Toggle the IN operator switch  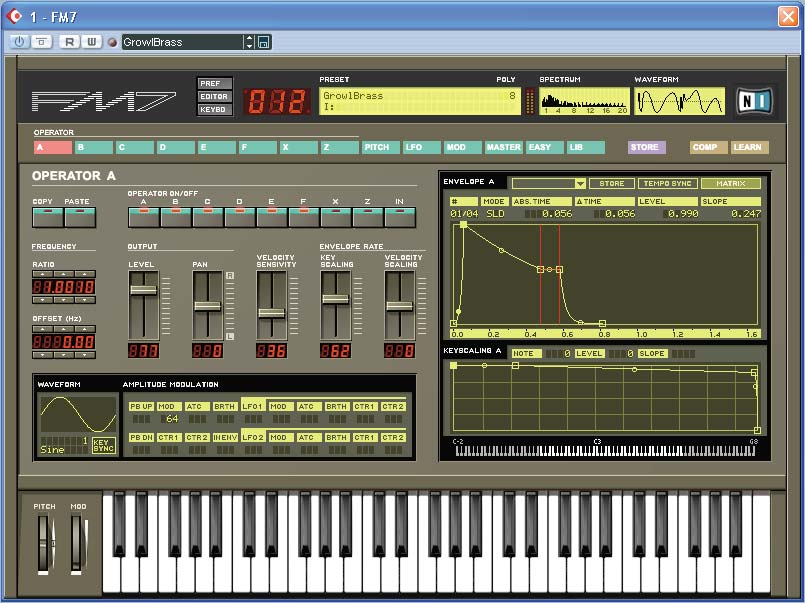coord(400,218)
